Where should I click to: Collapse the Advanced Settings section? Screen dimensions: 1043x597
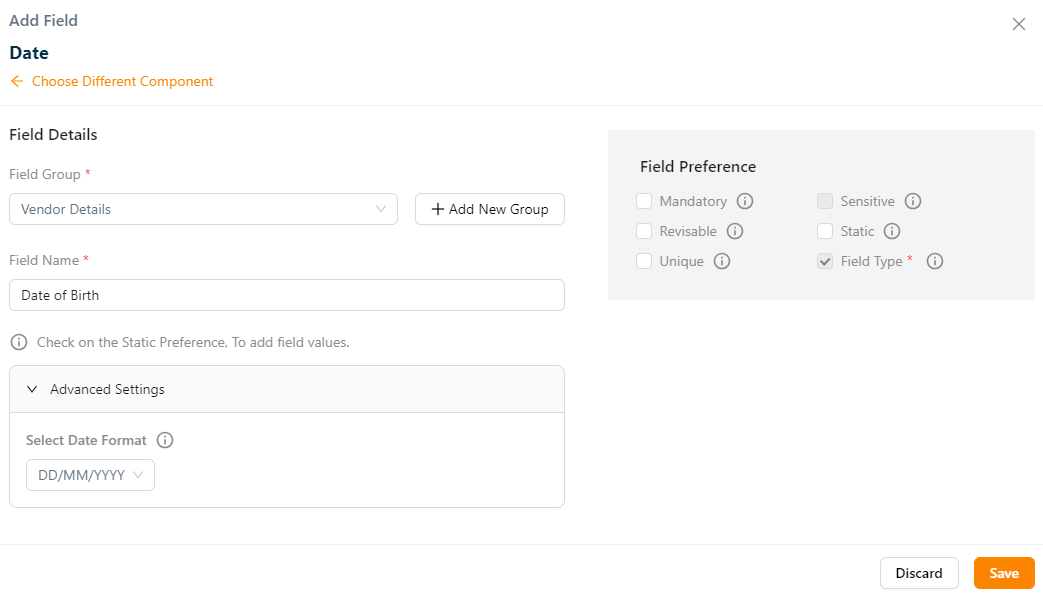tap(32, 389)
